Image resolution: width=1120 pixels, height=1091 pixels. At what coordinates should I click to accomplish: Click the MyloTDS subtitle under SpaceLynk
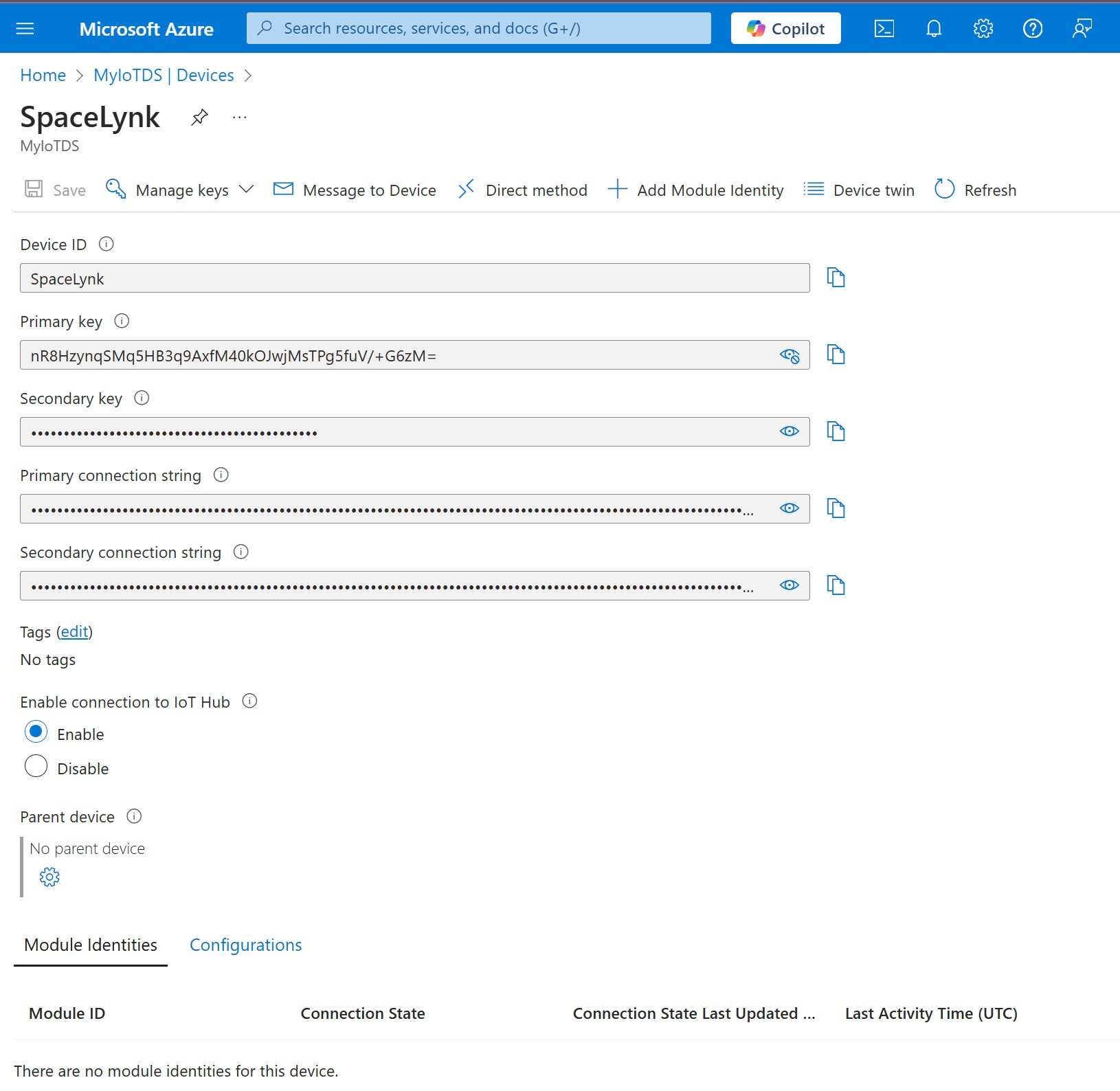(x=49, y=146)
